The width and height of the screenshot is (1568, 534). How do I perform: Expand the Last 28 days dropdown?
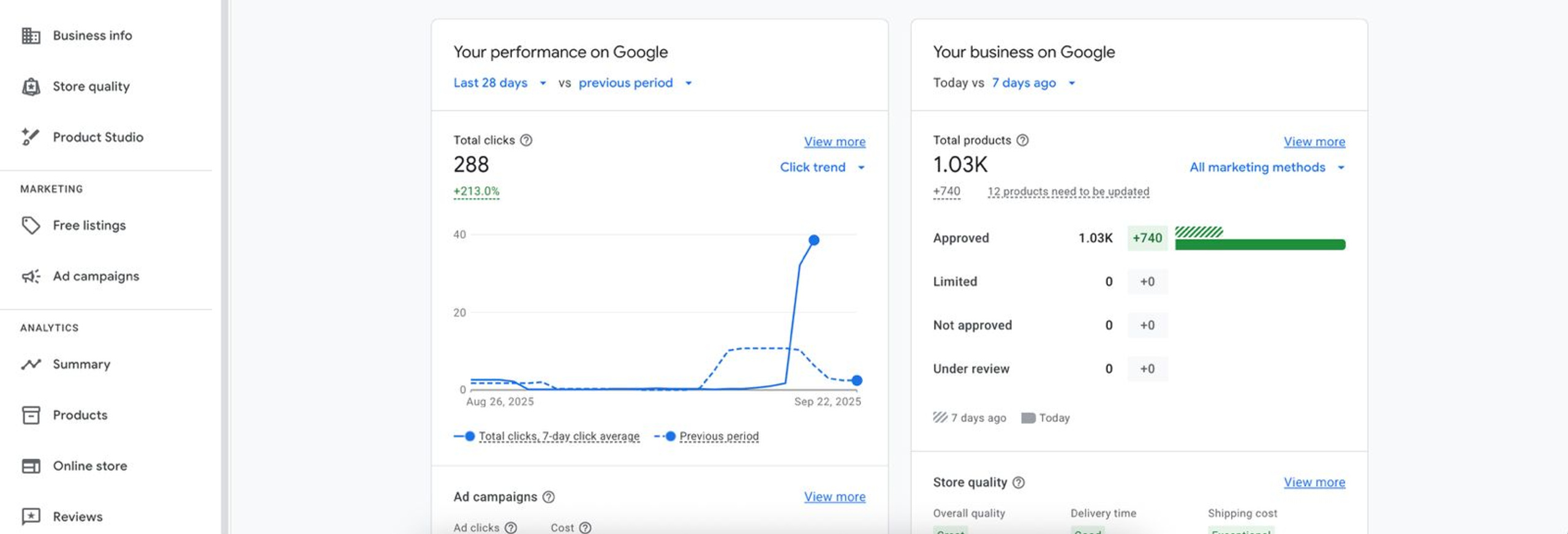(499, 83)
